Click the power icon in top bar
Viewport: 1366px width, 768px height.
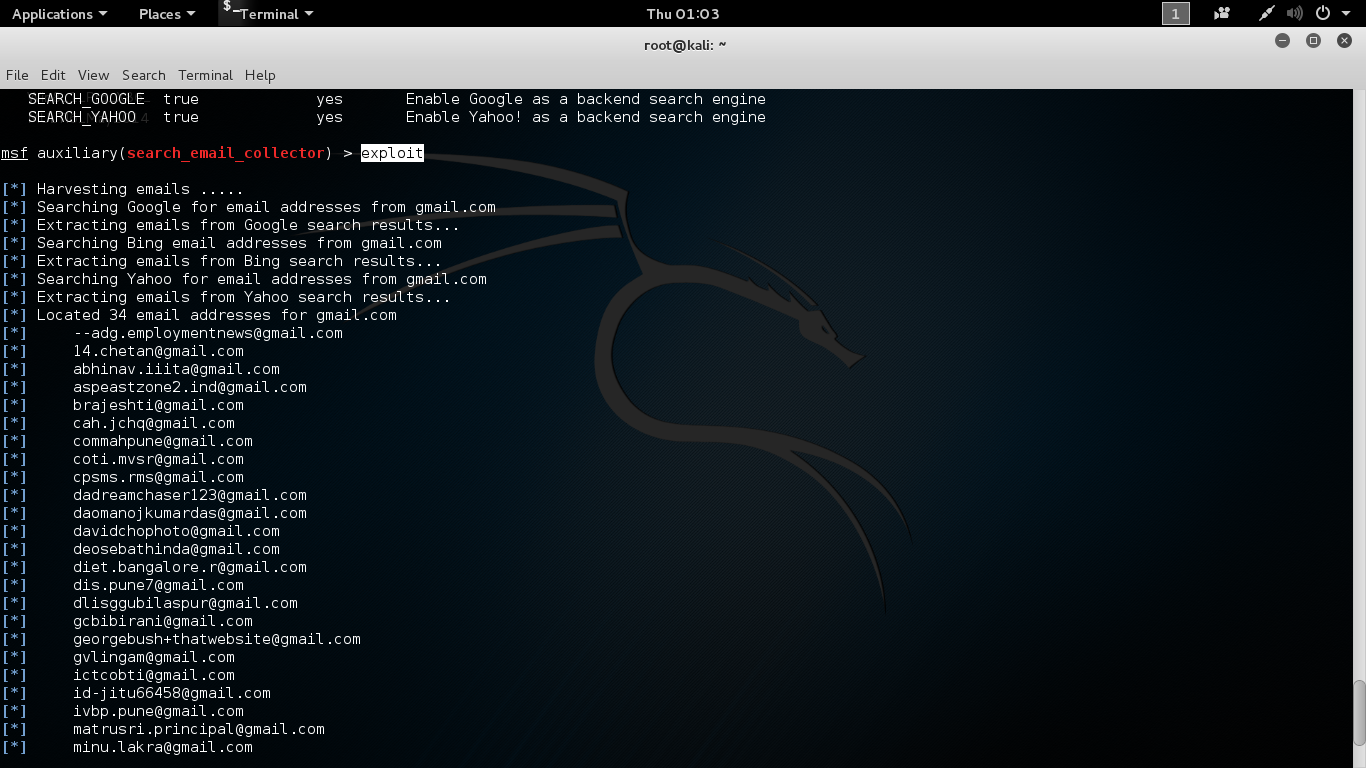click(1323, 14)
